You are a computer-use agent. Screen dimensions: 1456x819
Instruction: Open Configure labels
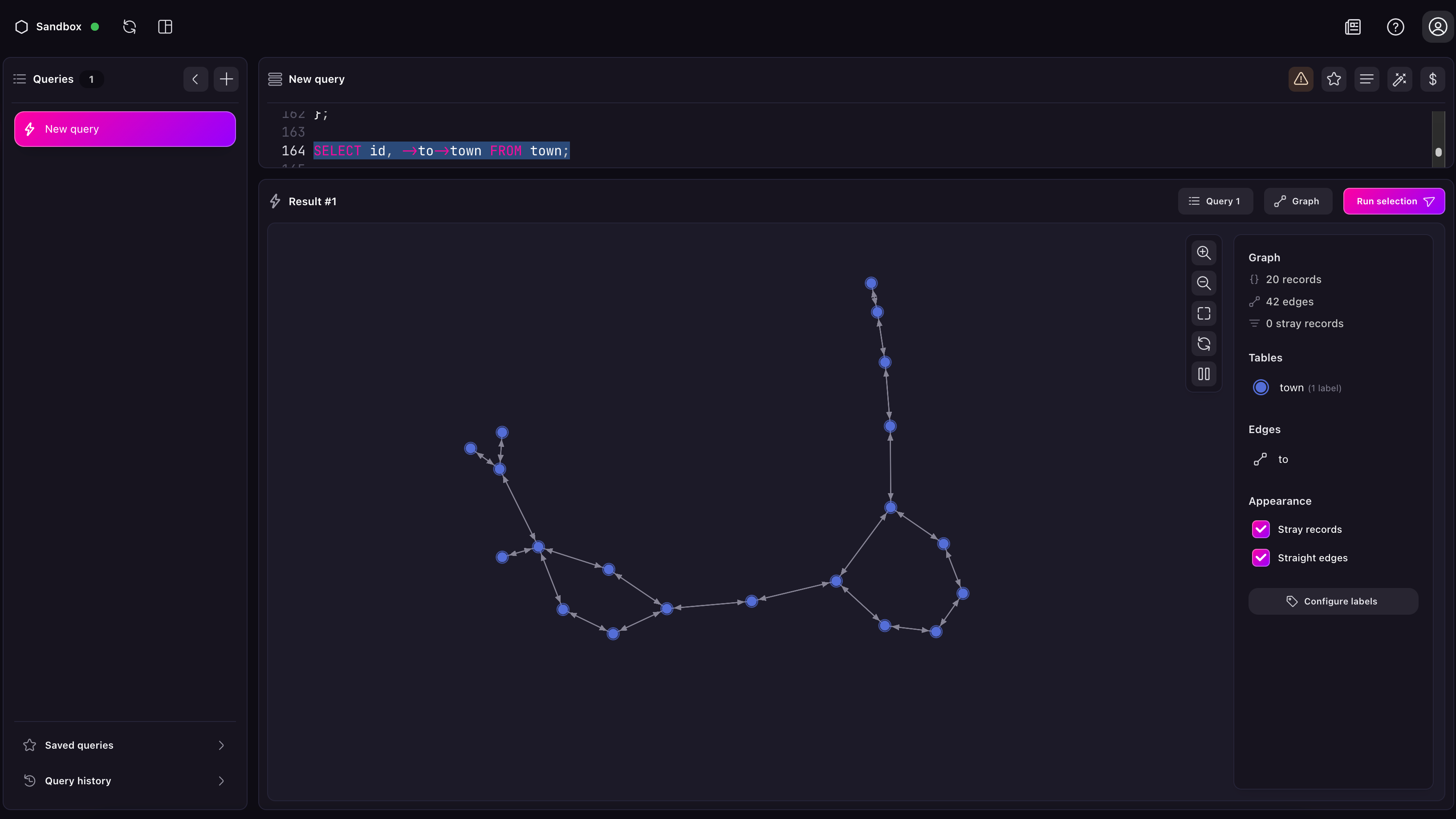[1333, 601]
